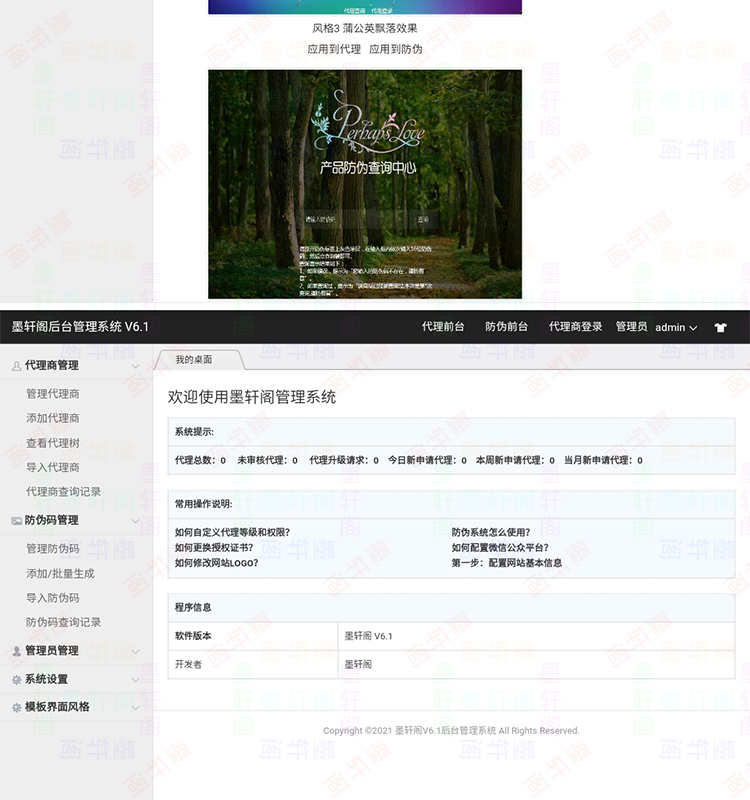The width and height of the screenshot is (750, 800).
Task: Click the gradient style preview strip at top
Action: [365, 7]
